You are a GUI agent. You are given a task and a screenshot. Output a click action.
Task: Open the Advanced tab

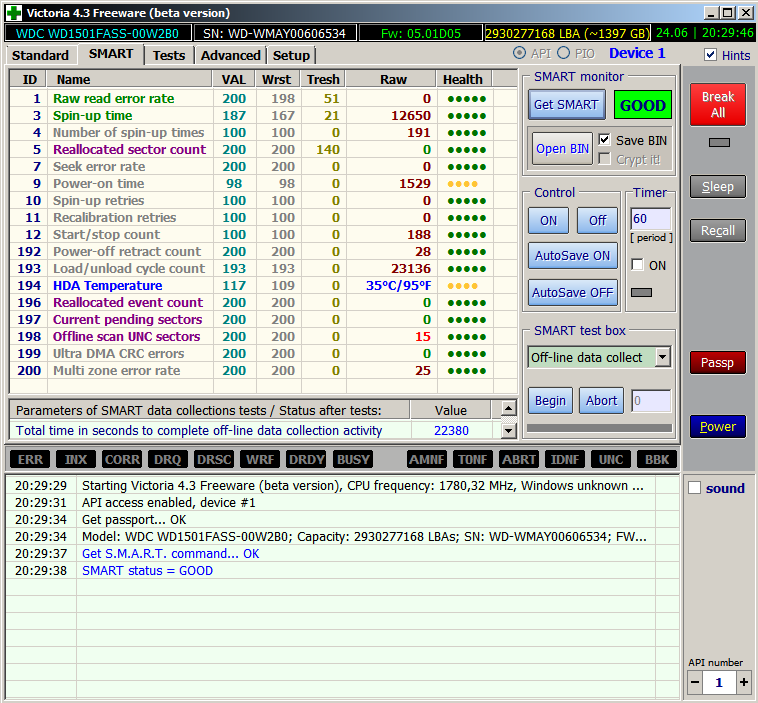(x=230, y=55)
